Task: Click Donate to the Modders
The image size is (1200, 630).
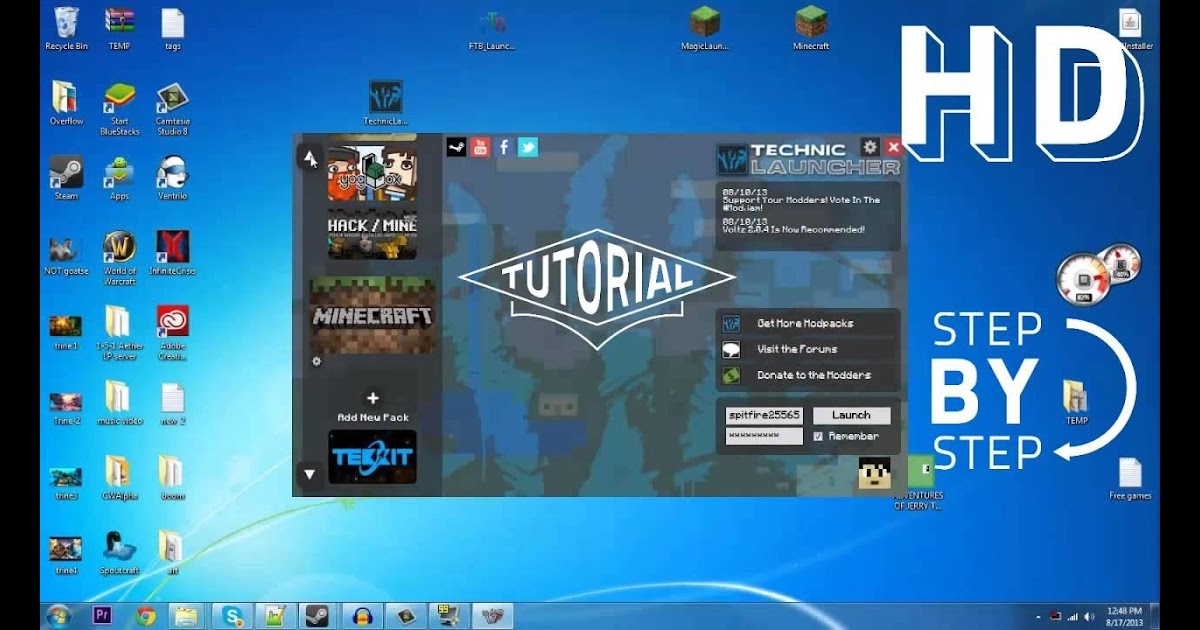Action: click(808, 375)
